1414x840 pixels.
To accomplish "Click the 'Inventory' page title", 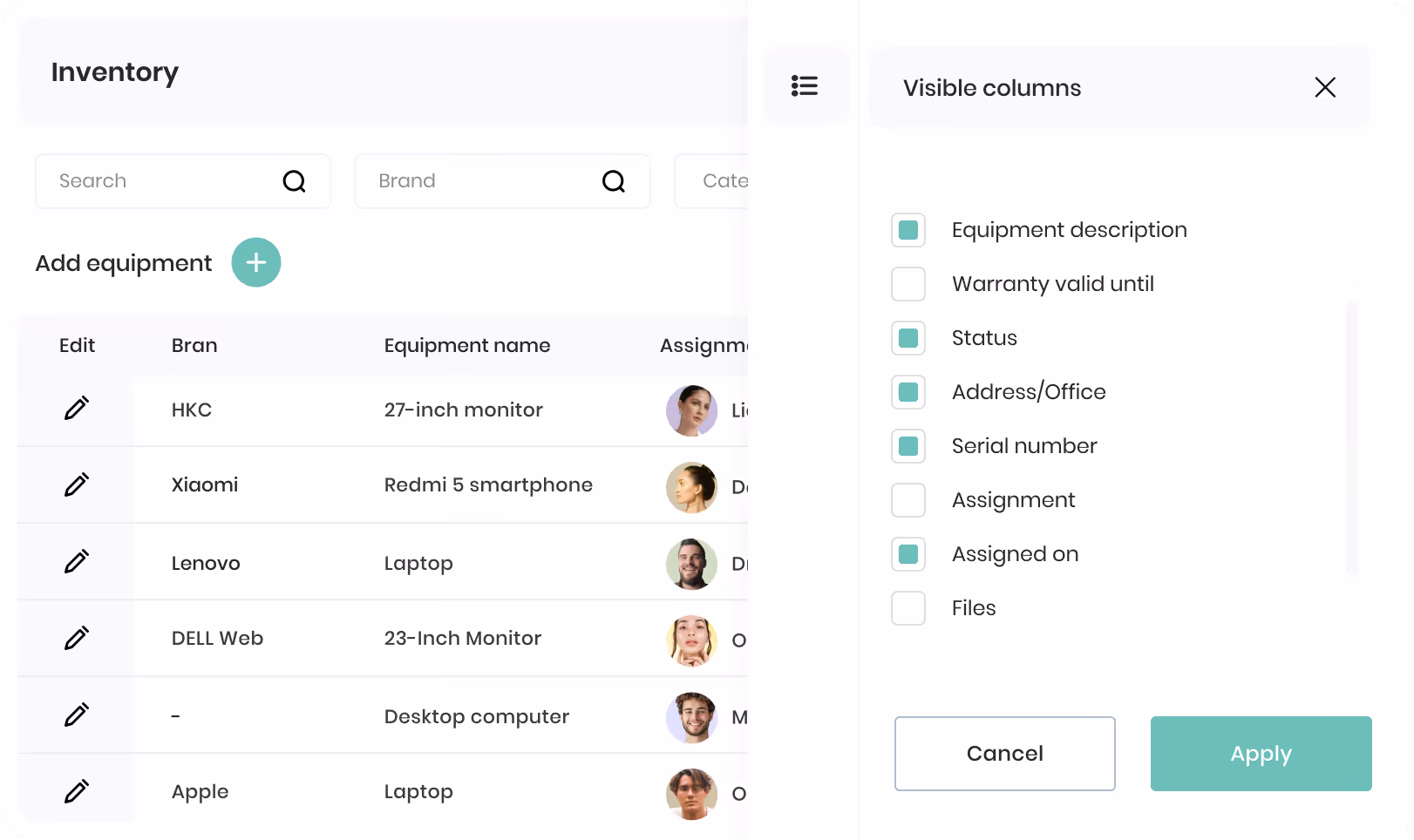I will pyautogui.click(x=115, y=72).
